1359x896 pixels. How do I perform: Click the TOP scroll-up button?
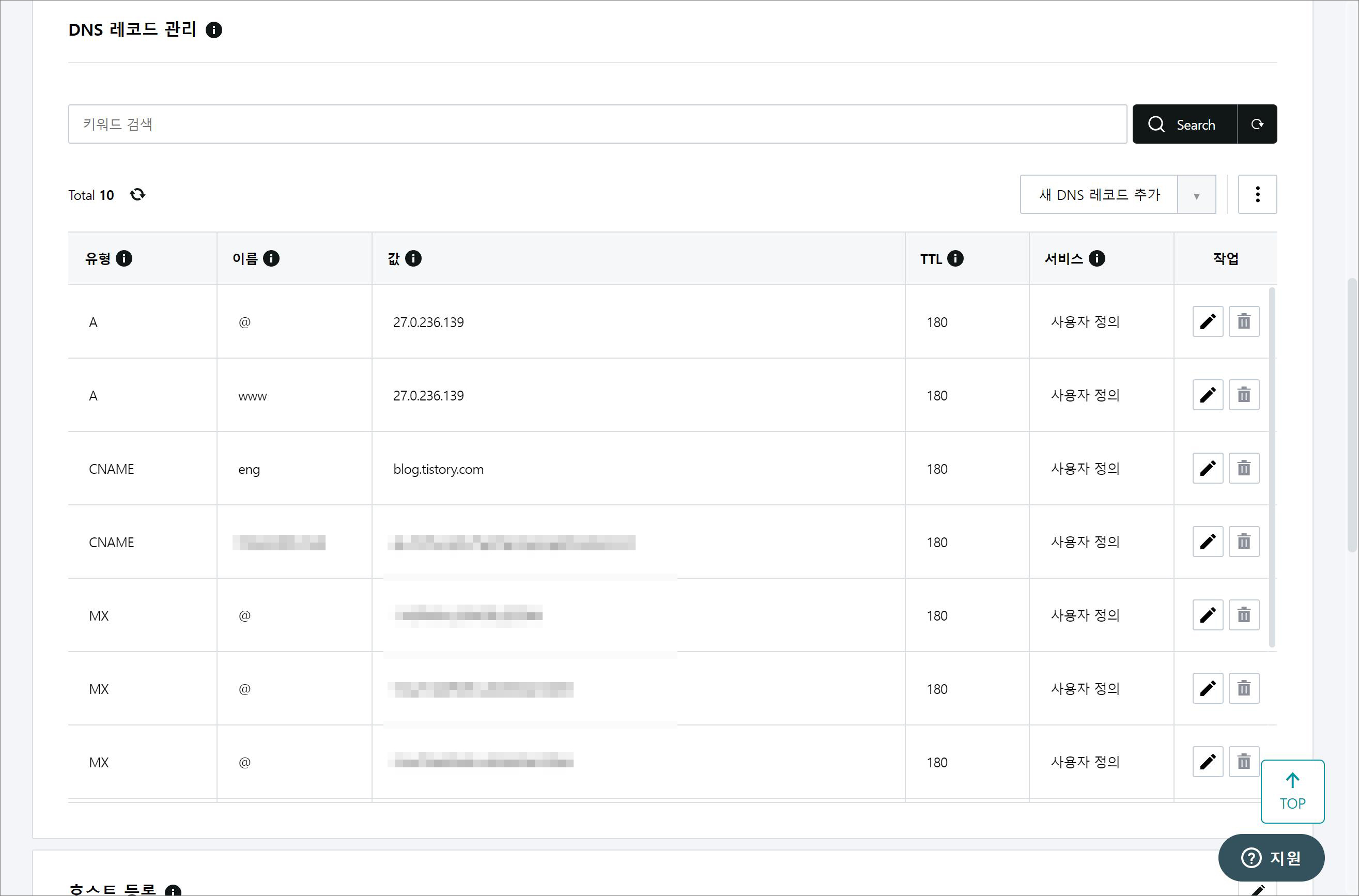pyautogui.click(x=1292, y=792)
